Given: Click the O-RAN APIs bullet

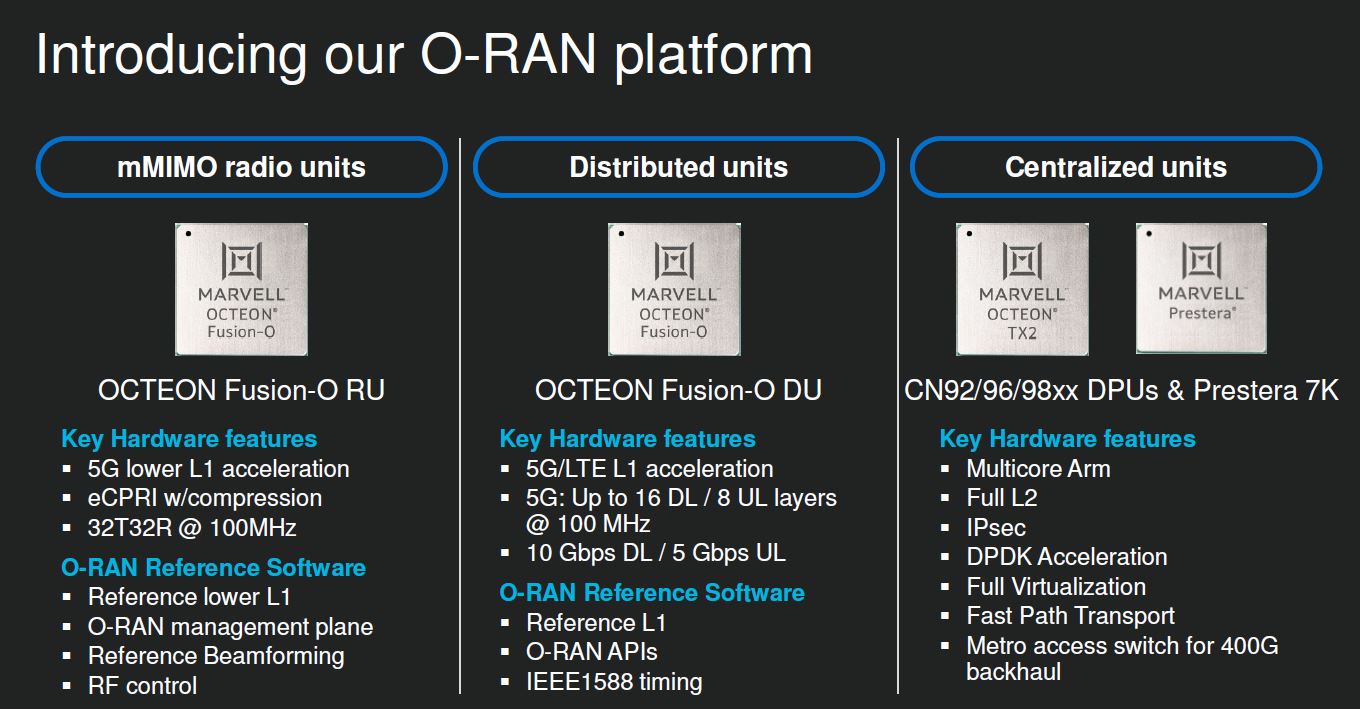Looking at the screenshot, I should (x=579, y=652).
